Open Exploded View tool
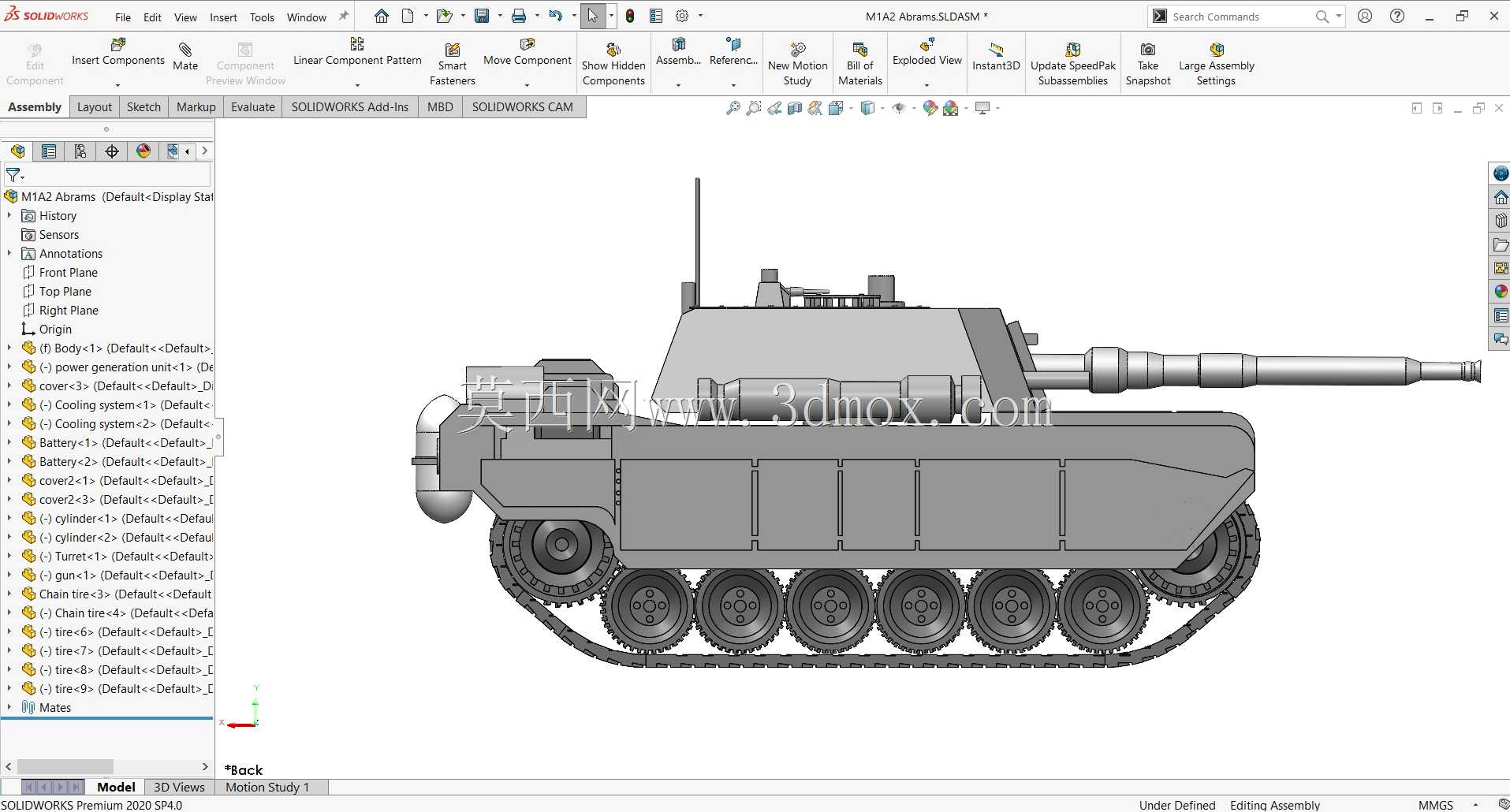This screenshot has width=1510, height=812. 927,52
